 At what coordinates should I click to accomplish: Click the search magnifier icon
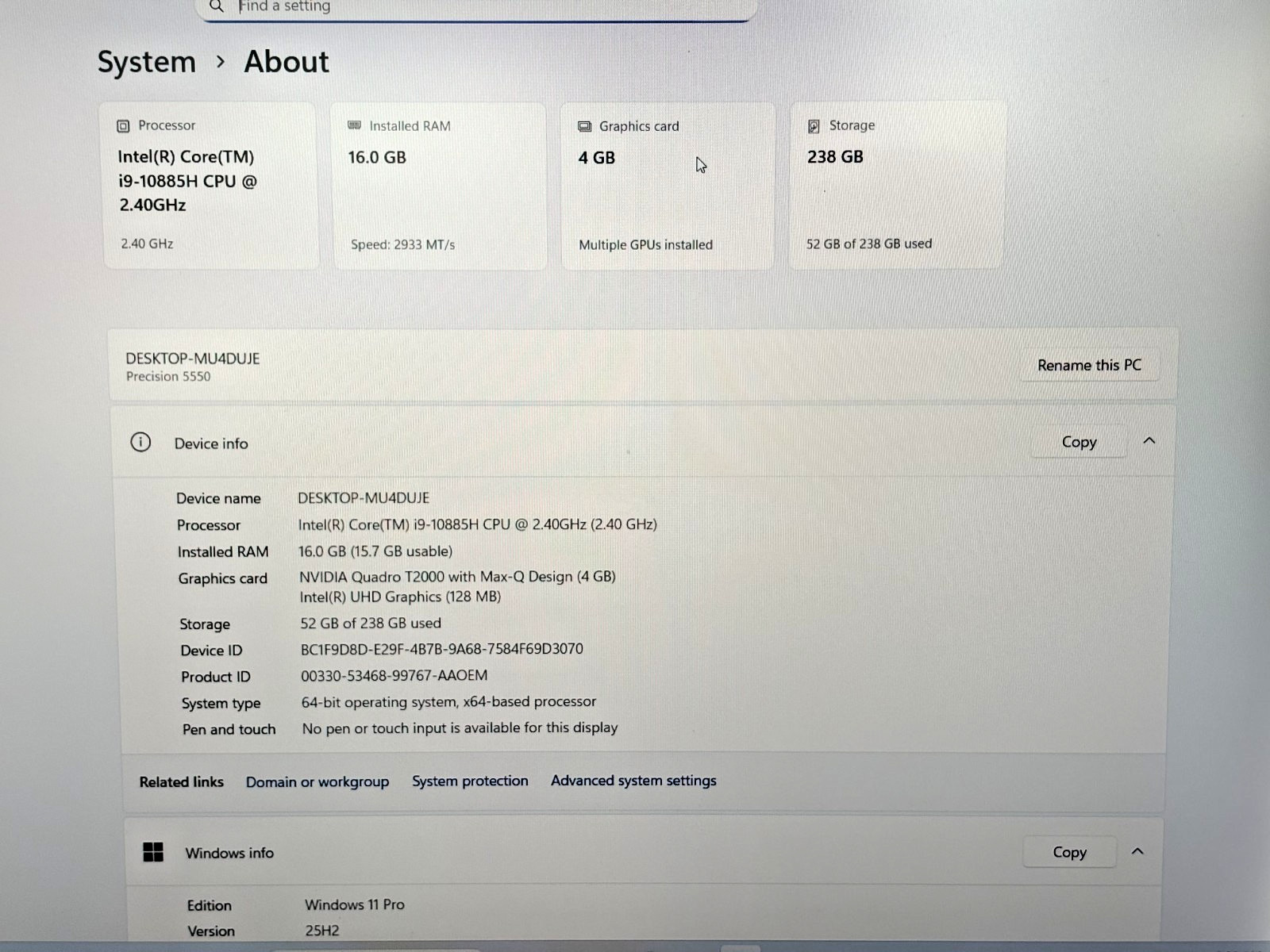click(216, 6)
